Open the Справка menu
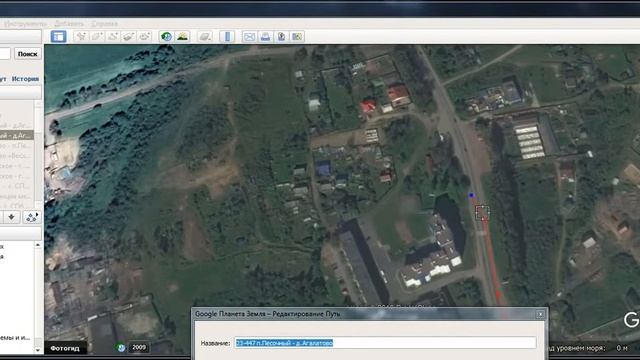Viewport: 640px width, 360px height. [104, 24]
